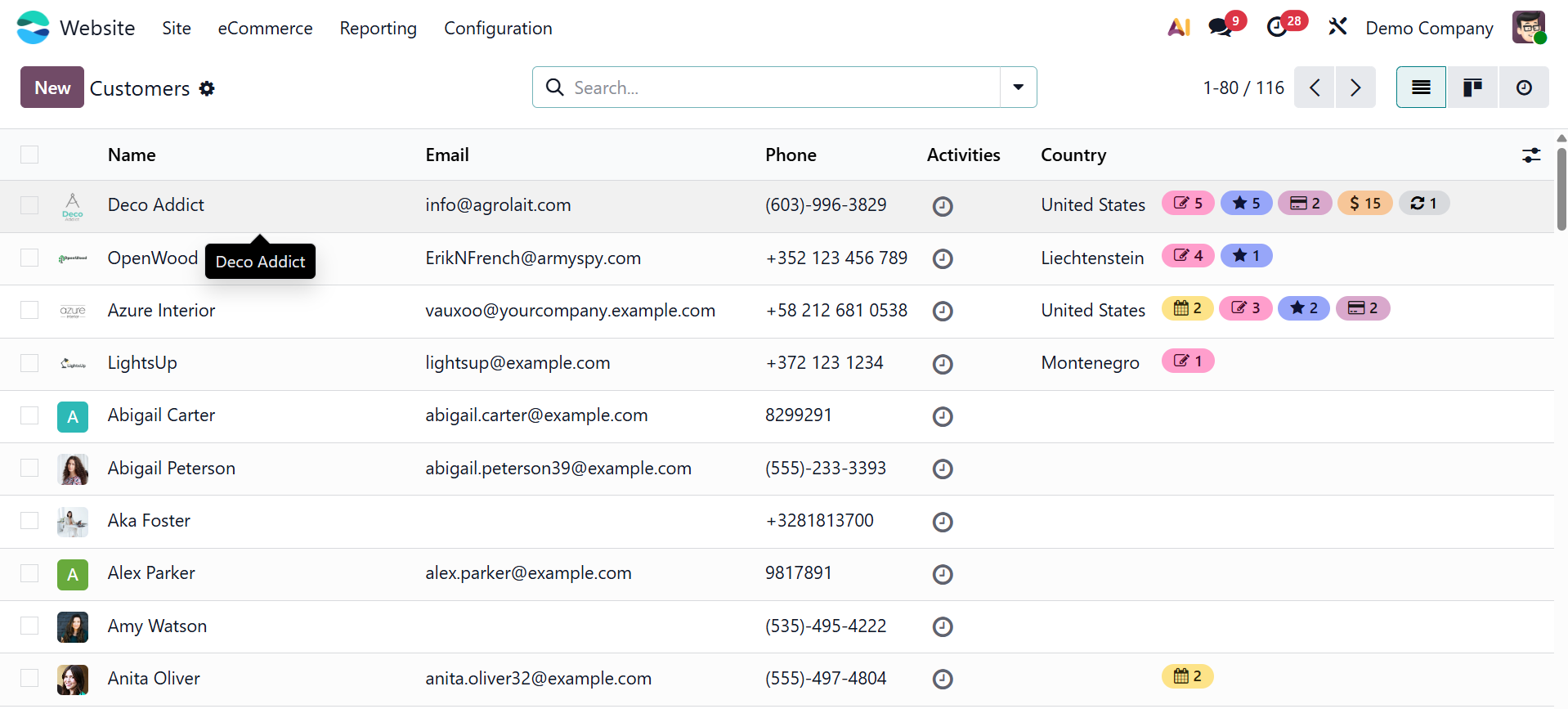The height and width of the screenshot is (709, 1568).
Task: Expand the search options dropdown arrow
Action: [1018, 88]
